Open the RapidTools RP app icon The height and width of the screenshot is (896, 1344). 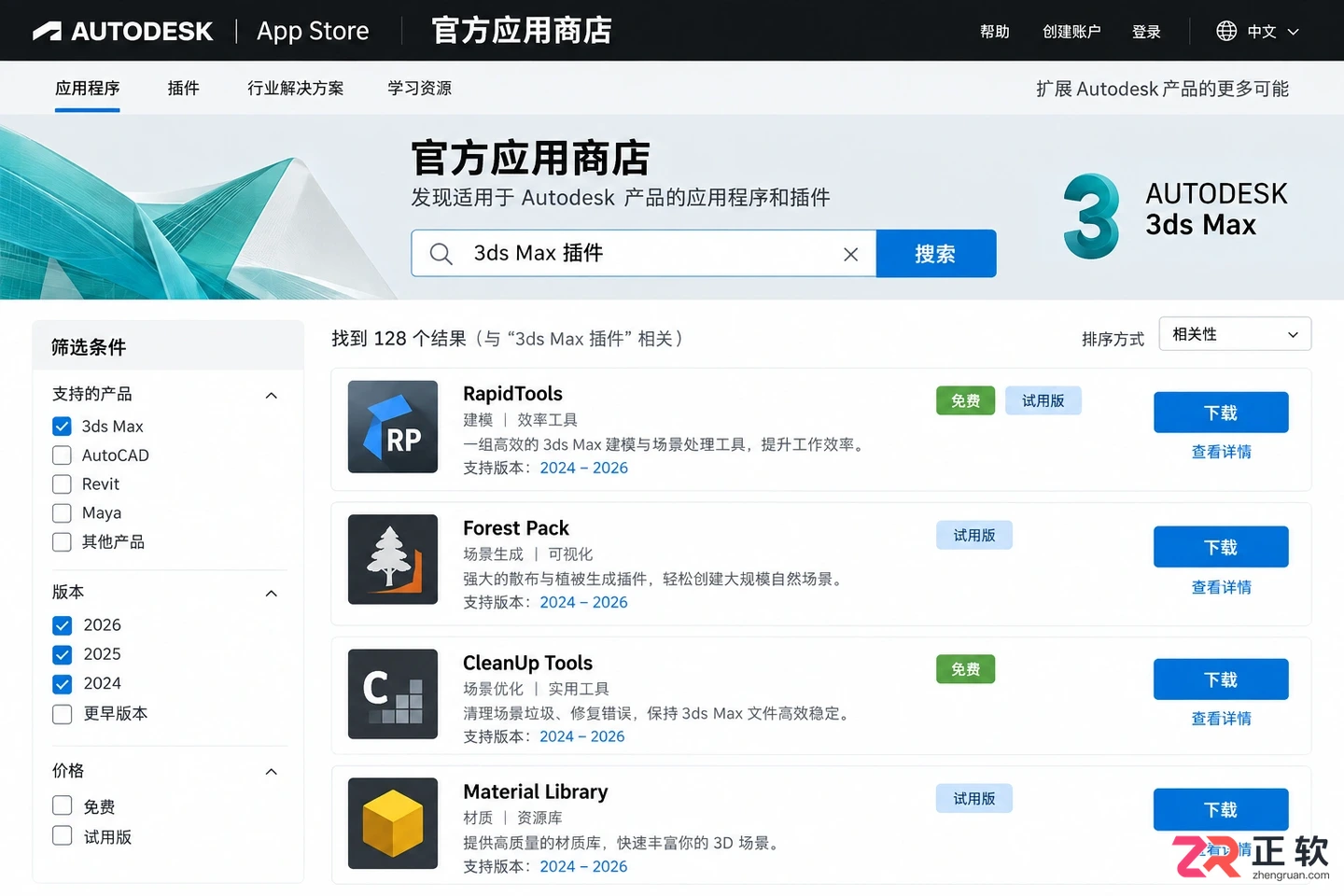coord(393,427)
